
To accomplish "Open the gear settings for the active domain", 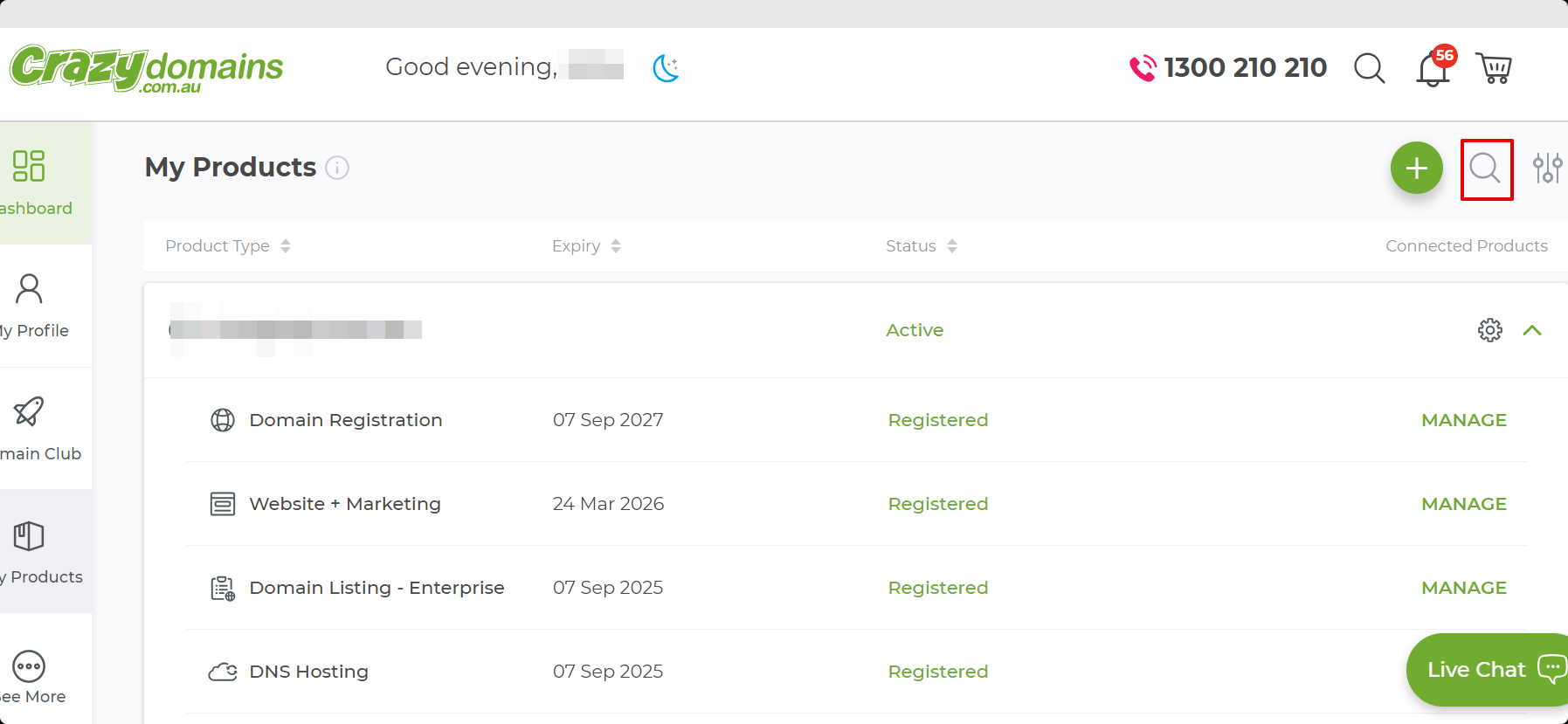I will point(1490,330).
